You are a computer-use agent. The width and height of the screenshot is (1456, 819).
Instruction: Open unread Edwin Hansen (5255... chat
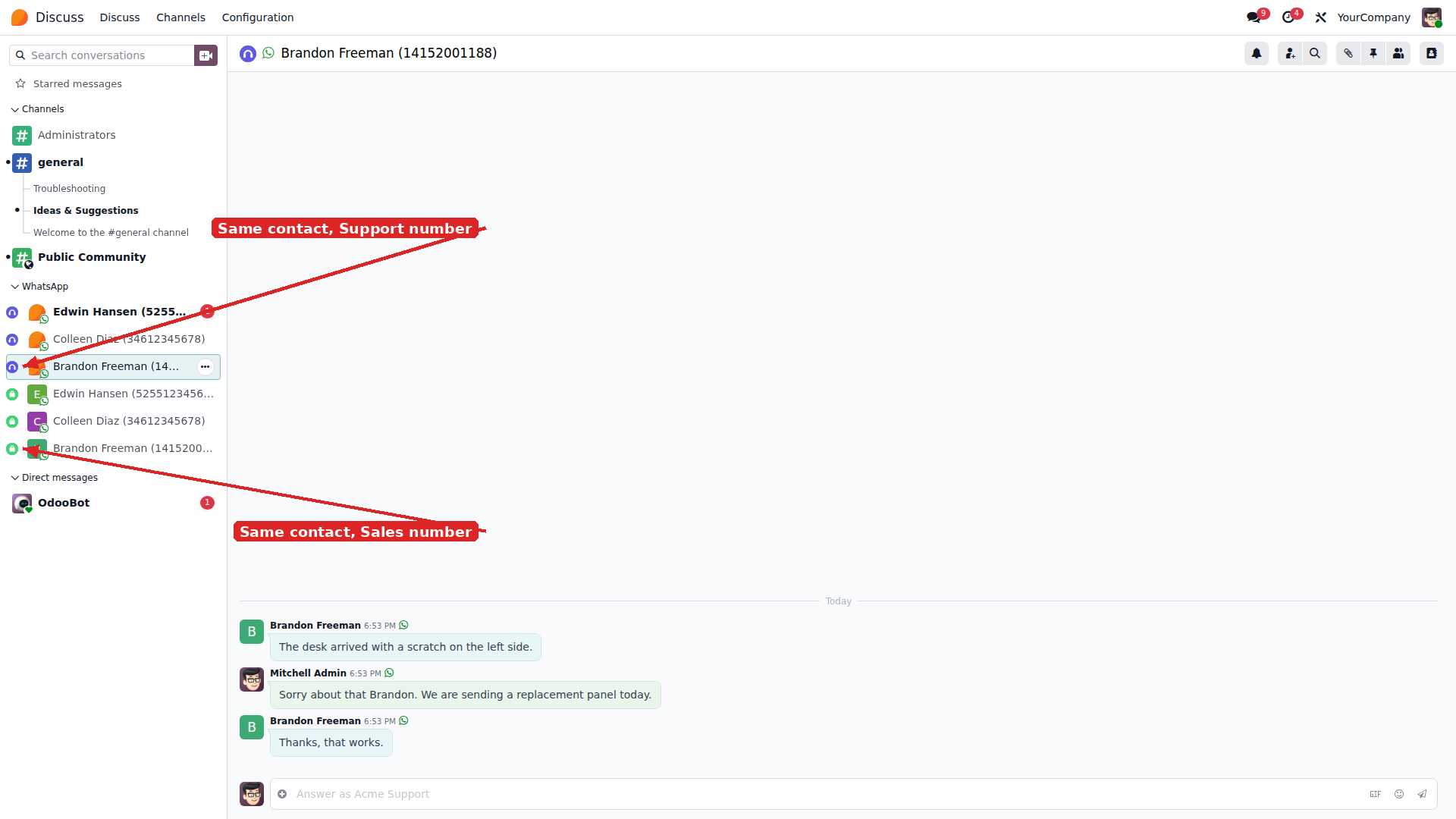[x=114, y=312]
